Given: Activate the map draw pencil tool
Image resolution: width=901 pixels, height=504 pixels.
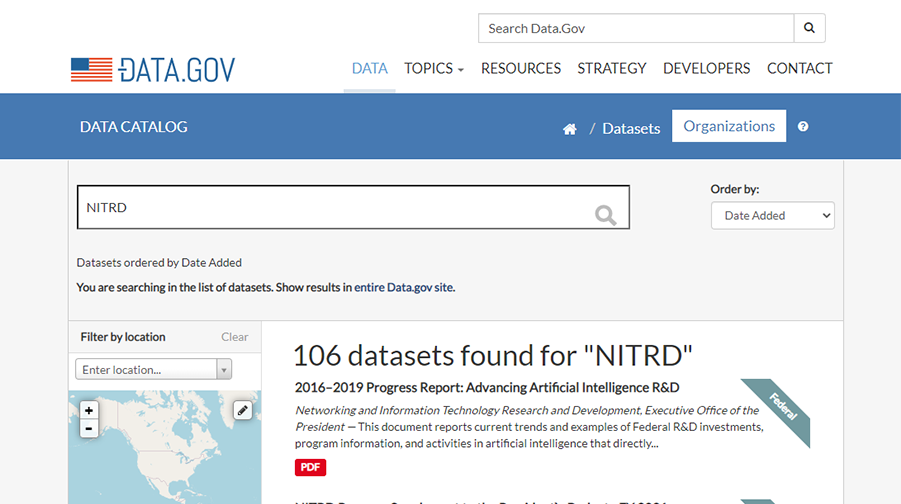Looking at the screenshot, I should pyautogui.click(x=242, y=410).
